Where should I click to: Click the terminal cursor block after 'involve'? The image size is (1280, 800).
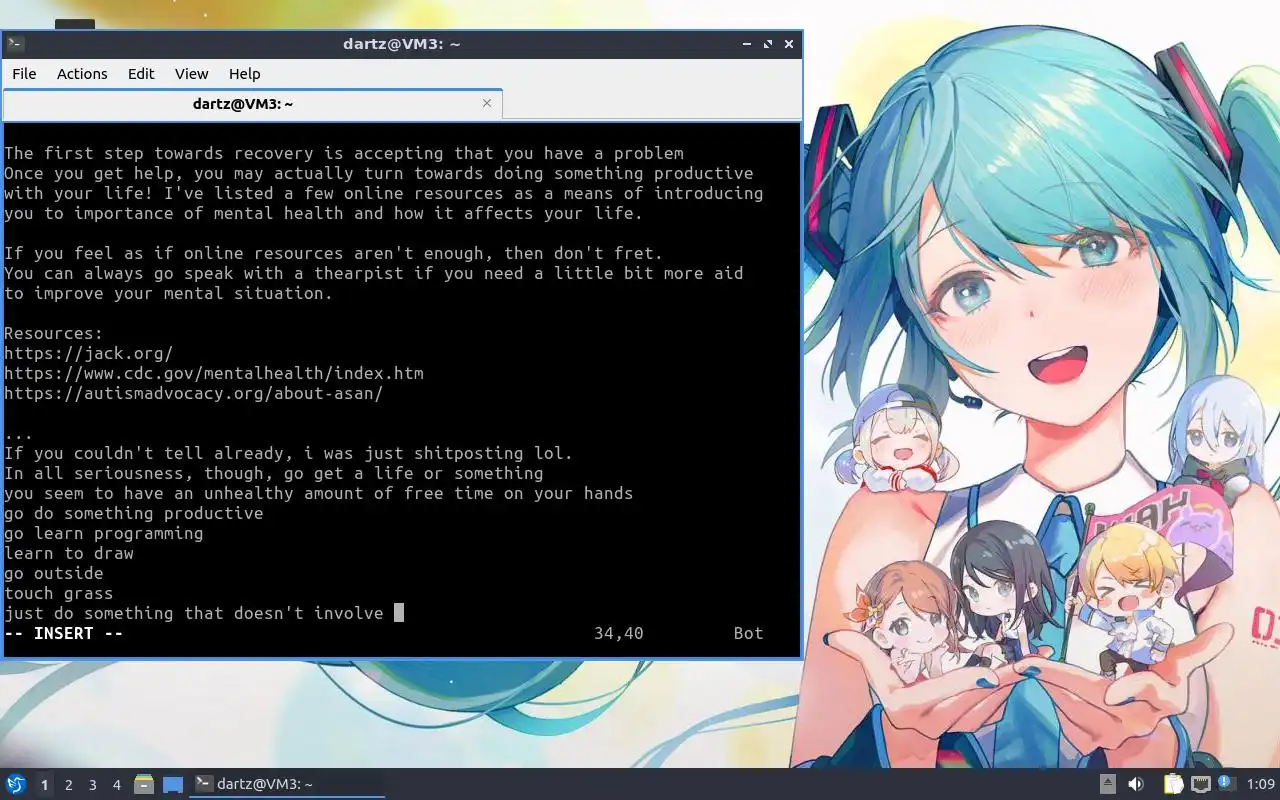coord(399,613)
